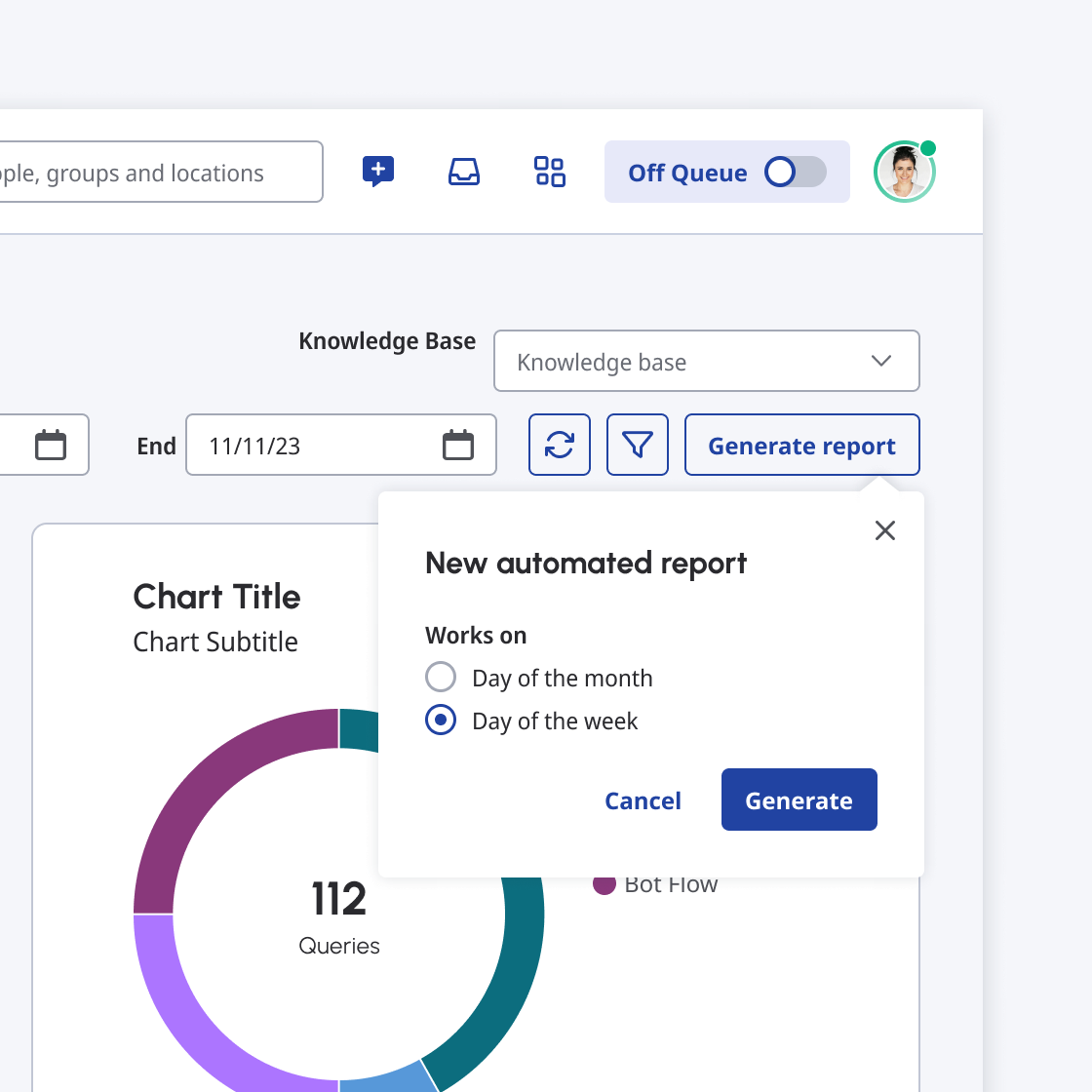The image size is (1092, 1092).
Task: Click the Knowledge base dropdown chevron
Action: pos(881,361)
